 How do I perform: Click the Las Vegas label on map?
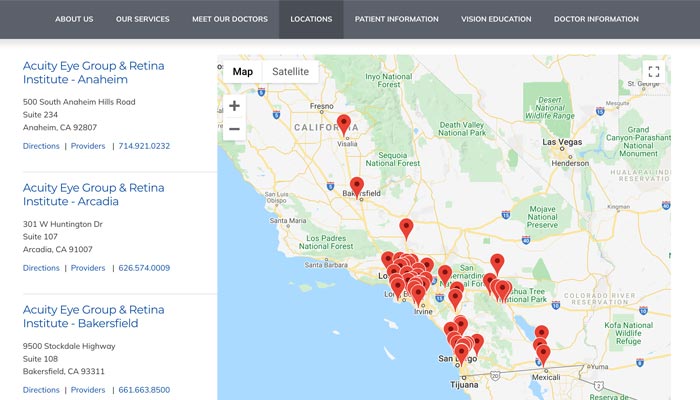[562, 142]
